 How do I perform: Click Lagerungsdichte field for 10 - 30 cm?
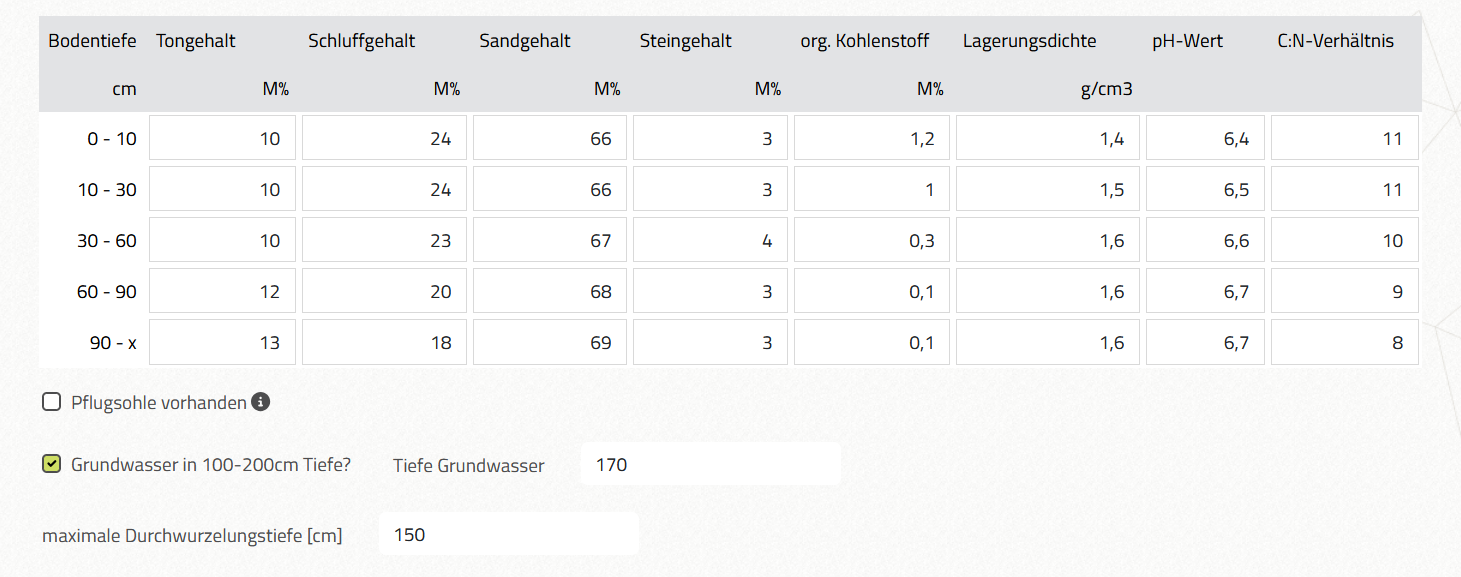(1048, 189)
